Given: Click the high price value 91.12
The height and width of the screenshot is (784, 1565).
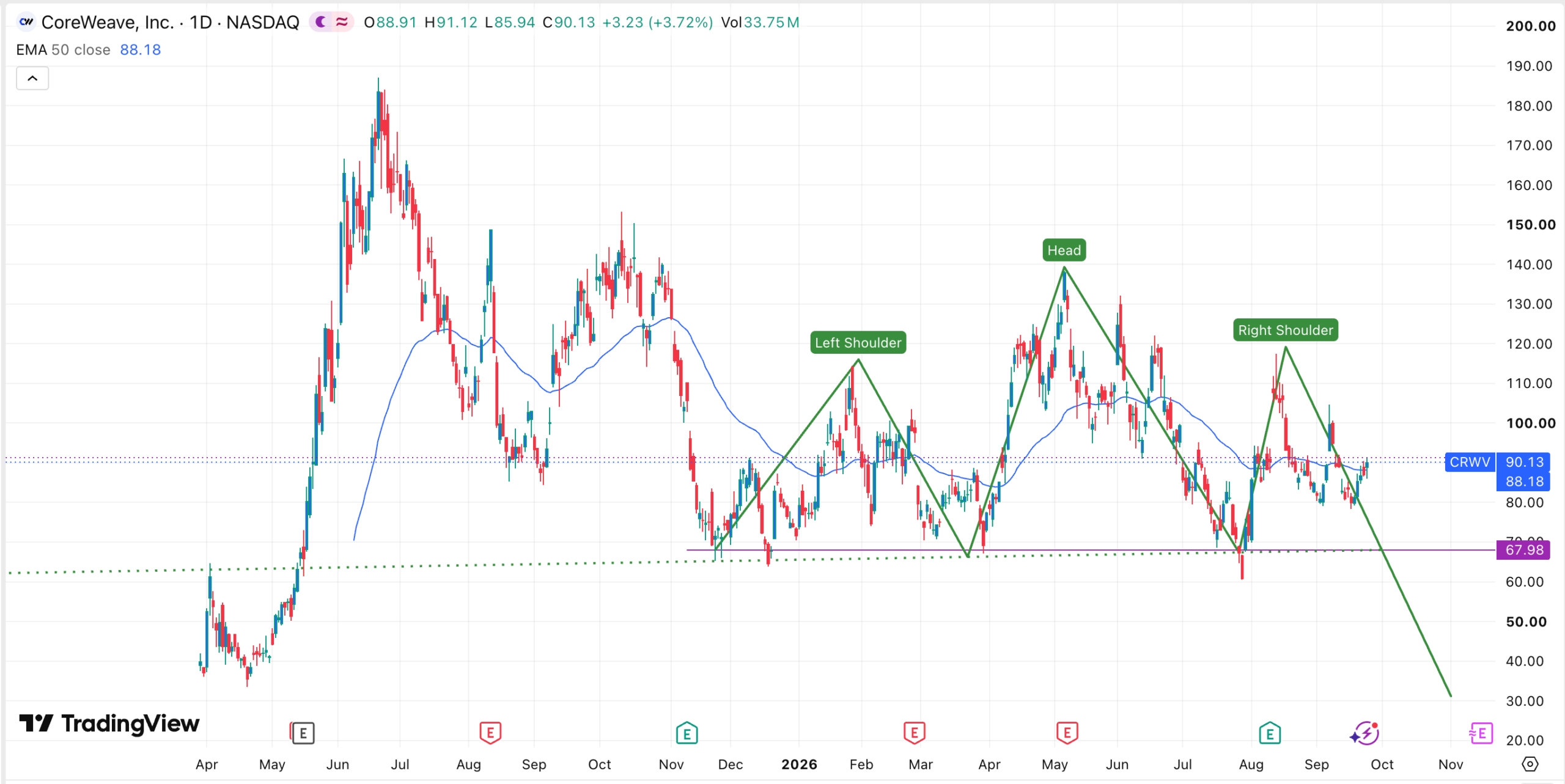Looking at the screenshot, I should click(x=457, y=23).
